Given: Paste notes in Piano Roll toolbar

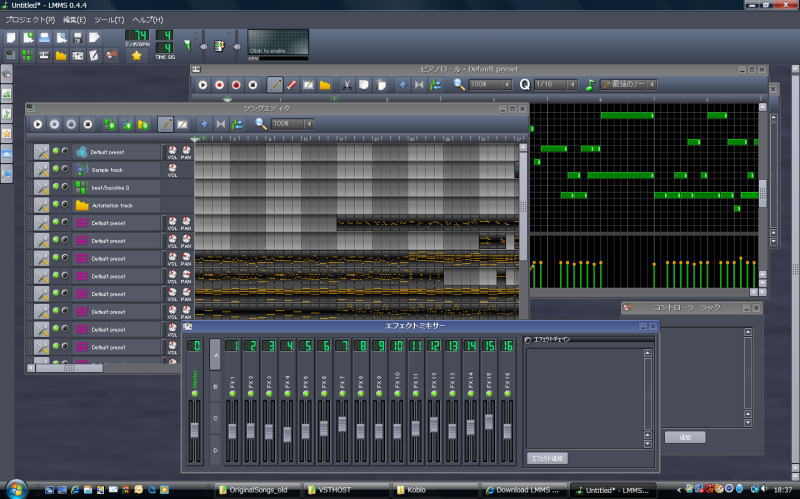Looking at the screenshot, I should point(381,85).
